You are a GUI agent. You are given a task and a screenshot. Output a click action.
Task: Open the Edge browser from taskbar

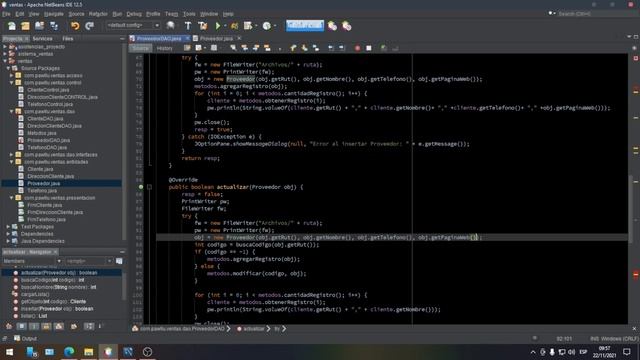click(69, 351)
